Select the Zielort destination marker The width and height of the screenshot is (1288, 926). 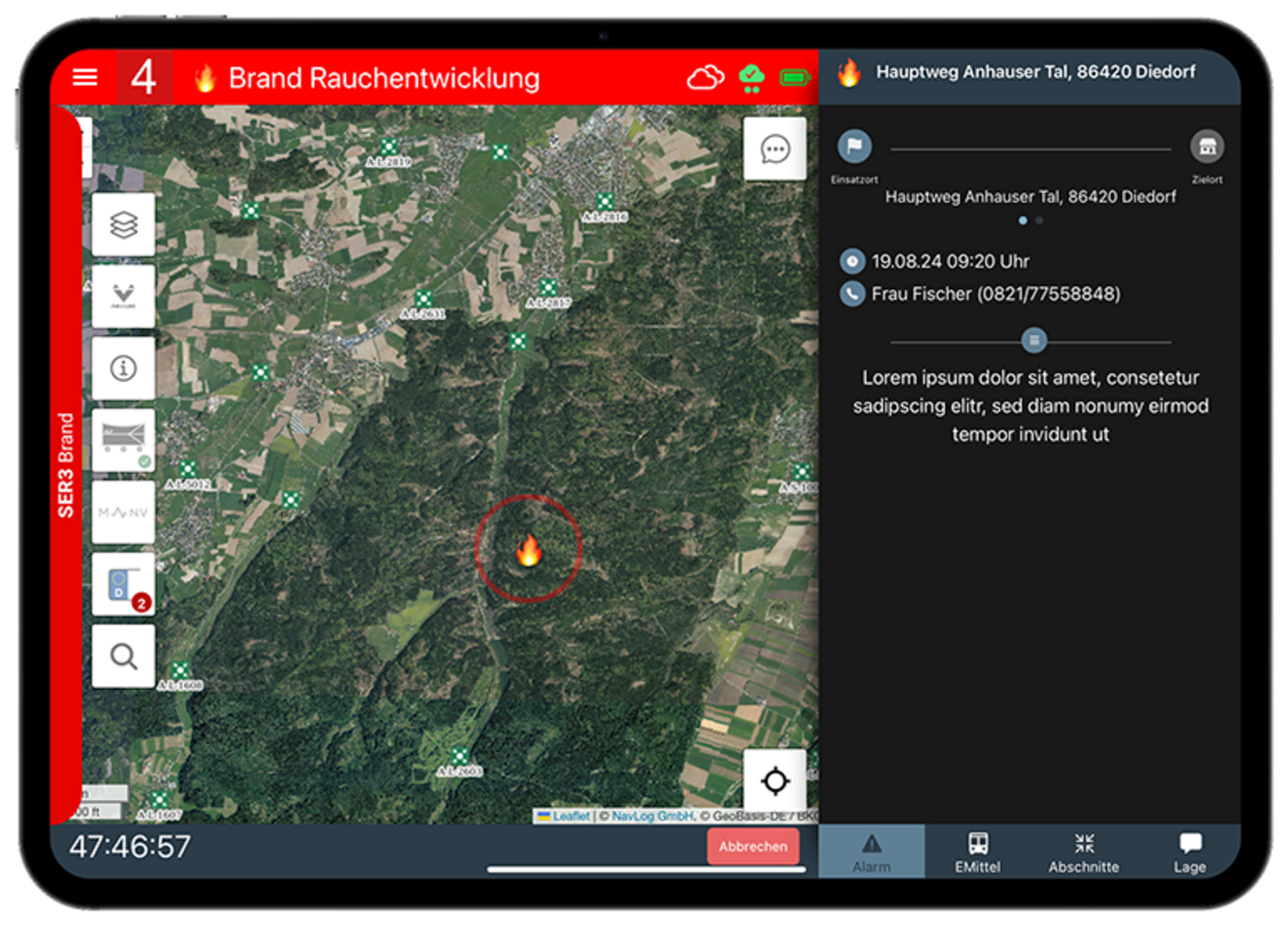[x=1206, y=147]
